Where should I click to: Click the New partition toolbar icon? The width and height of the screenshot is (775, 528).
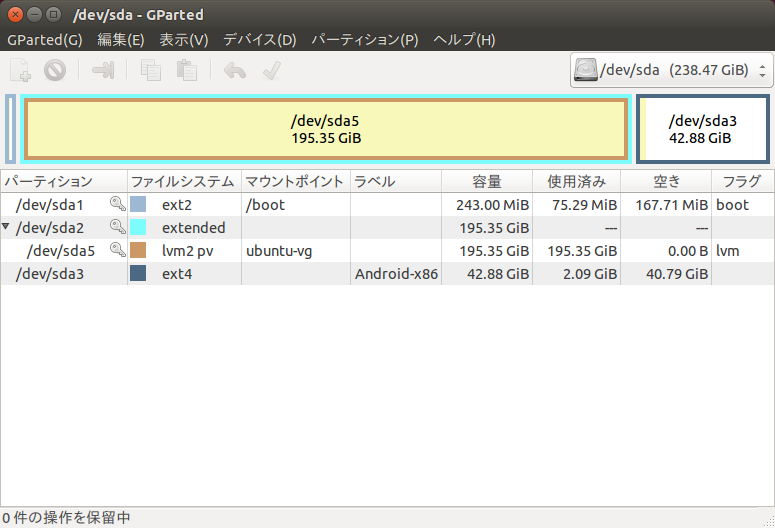pos(20,70)
